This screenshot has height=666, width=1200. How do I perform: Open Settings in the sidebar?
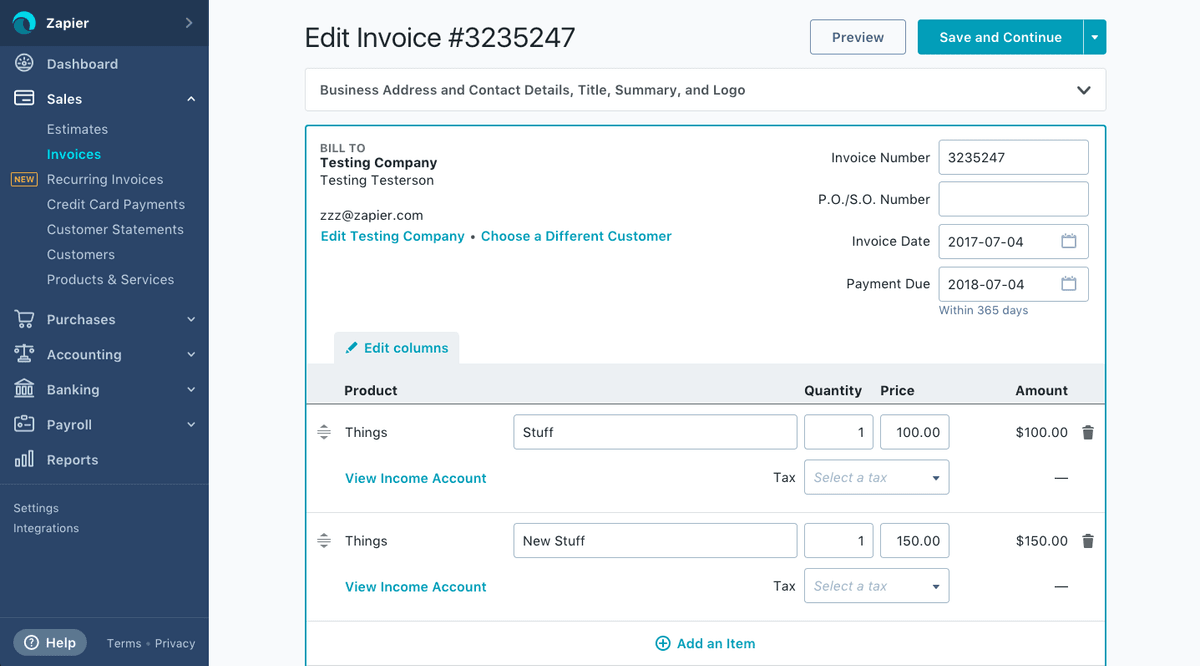point(36,508)
